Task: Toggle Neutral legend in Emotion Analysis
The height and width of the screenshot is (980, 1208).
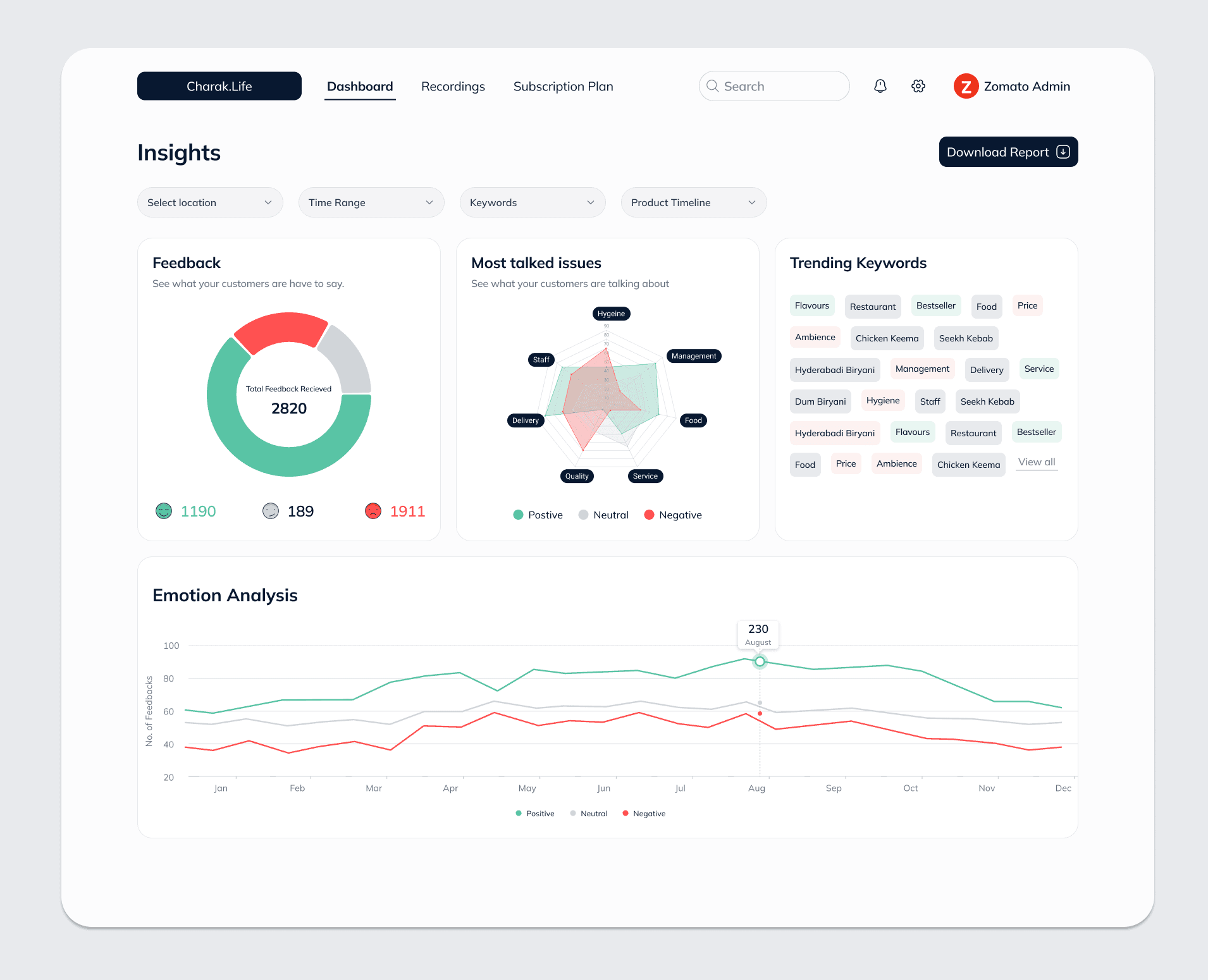Action: tap(589, 814)
